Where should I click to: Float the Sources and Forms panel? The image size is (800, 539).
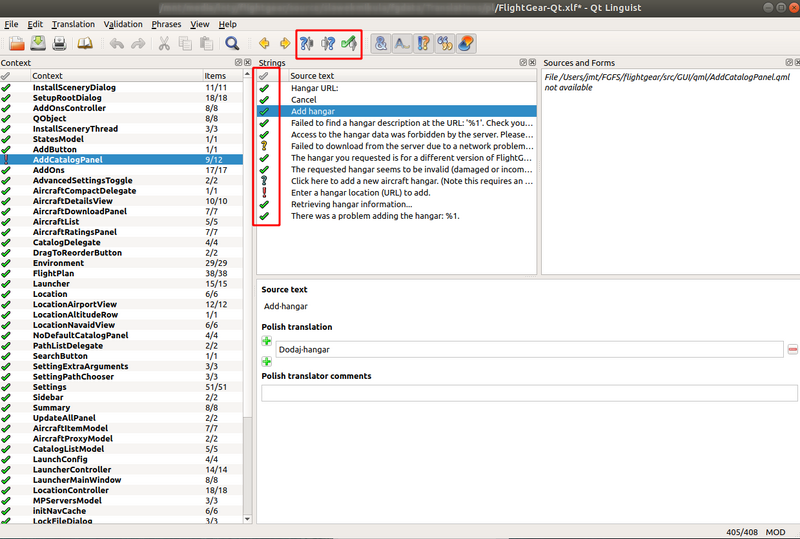[789, 62]
